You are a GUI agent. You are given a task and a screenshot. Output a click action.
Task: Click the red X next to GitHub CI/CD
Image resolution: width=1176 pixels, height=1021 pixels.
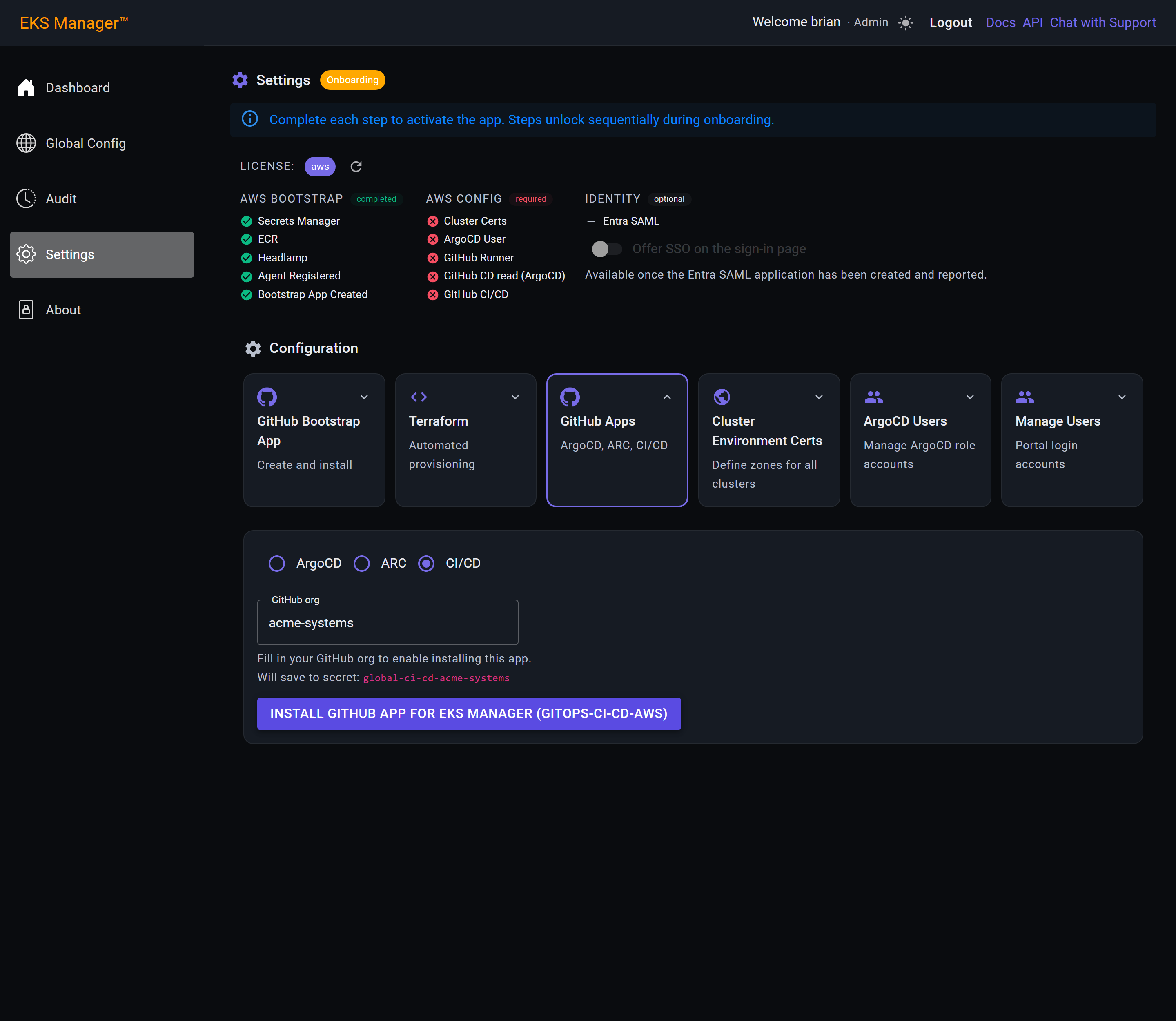tap(433, 294)
